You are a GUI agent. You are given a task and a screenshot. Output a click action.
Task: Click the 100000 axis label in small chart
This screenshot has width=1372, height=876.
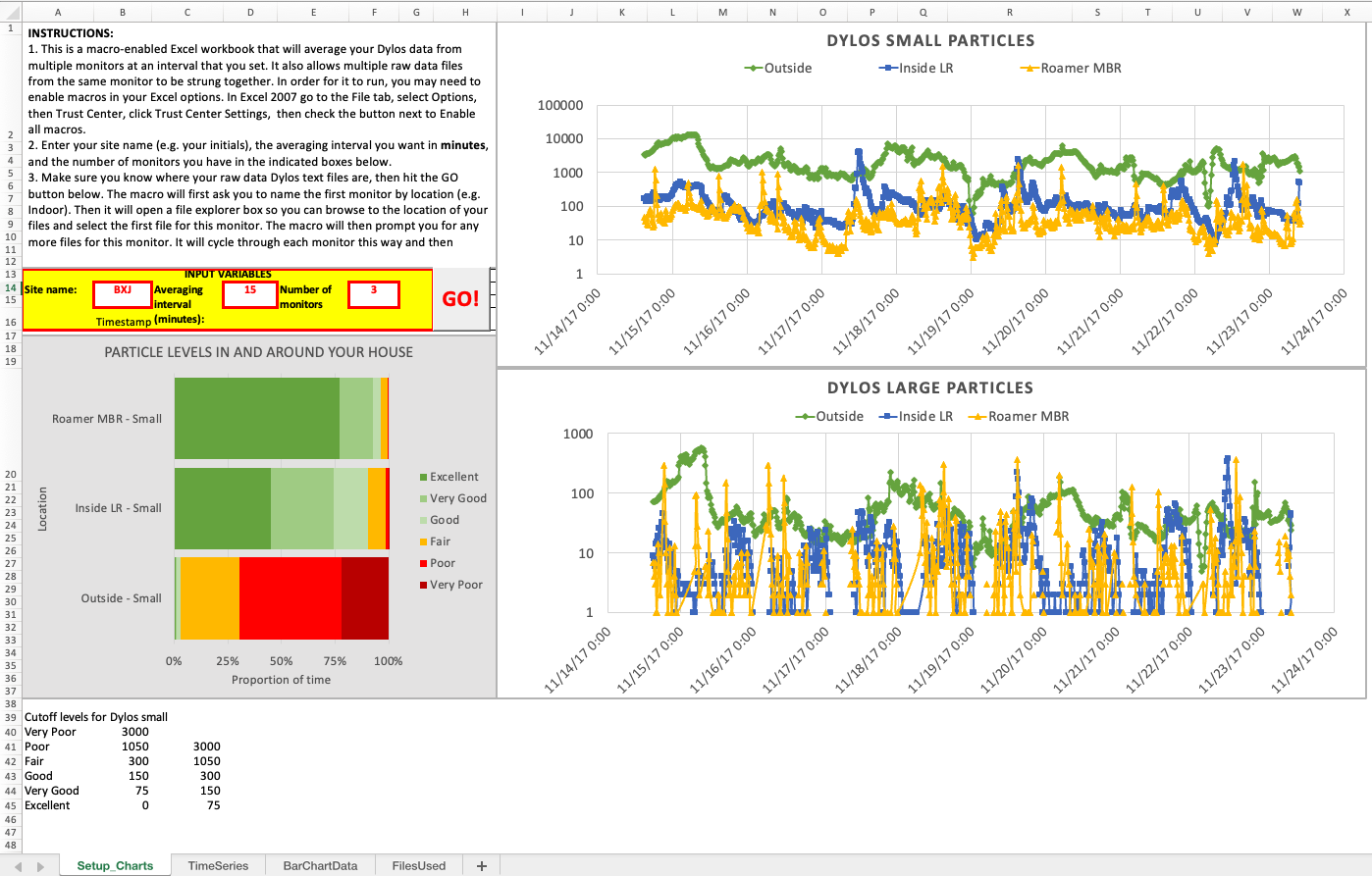pos(560,105)
